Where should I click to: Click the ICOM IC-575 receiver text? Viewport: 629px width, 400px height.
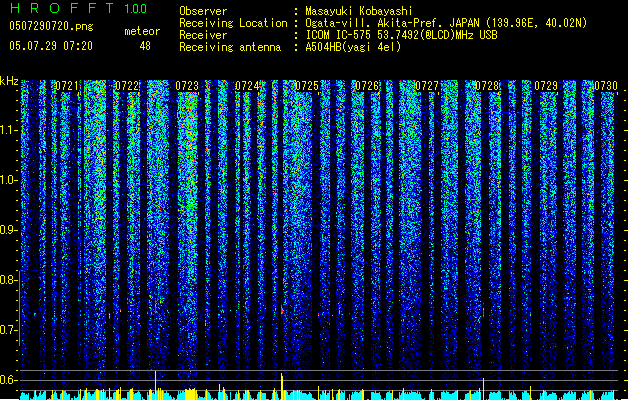point(401,35)
